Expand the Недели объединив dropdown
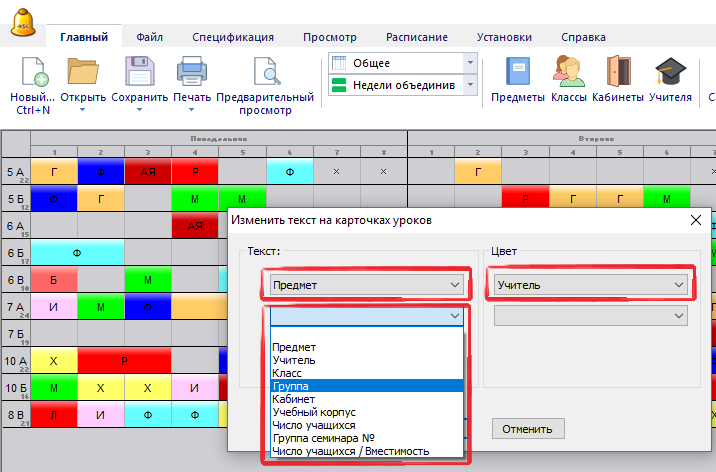The height and width of the screenshot is (472, 716). [x=470, y=86]
